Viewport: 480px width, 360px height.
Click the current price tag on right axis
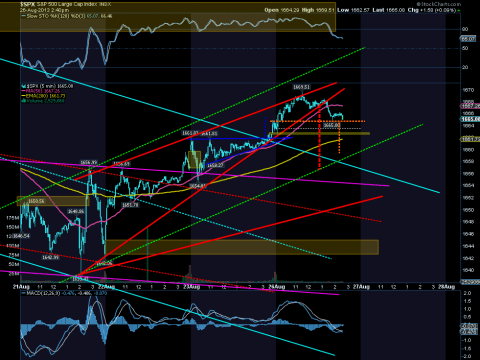pyautogui.click(x=470, y=119)
